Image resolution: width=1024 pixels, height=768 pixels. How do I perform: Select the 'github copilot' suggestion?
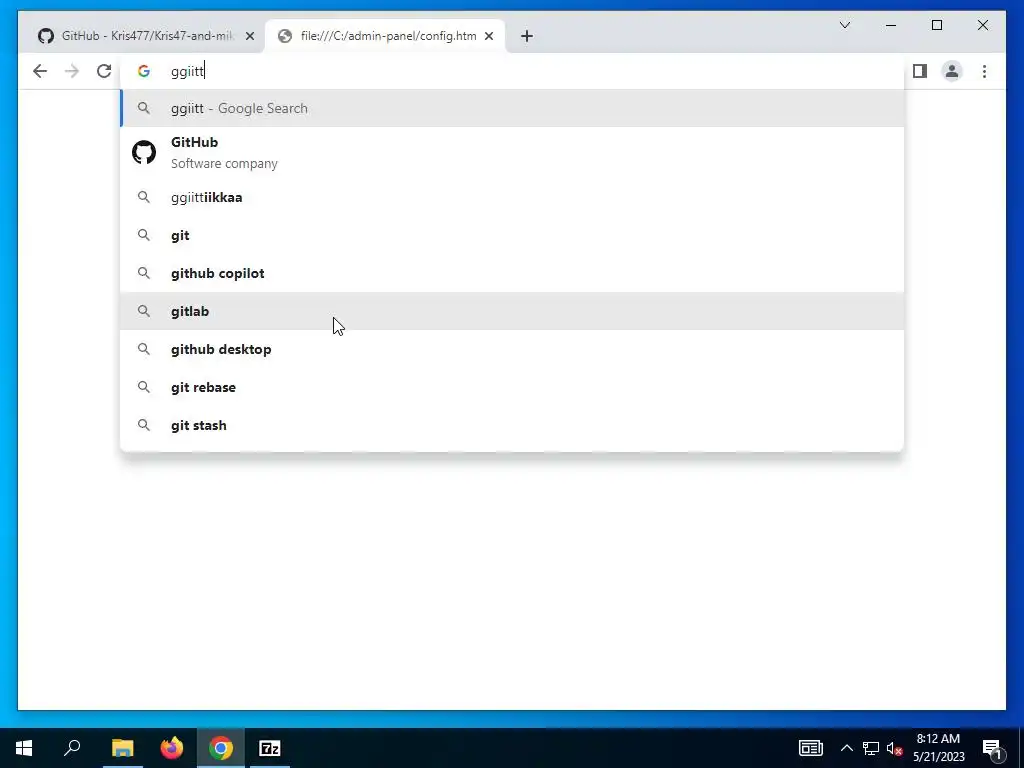click(x=513, y=273)
